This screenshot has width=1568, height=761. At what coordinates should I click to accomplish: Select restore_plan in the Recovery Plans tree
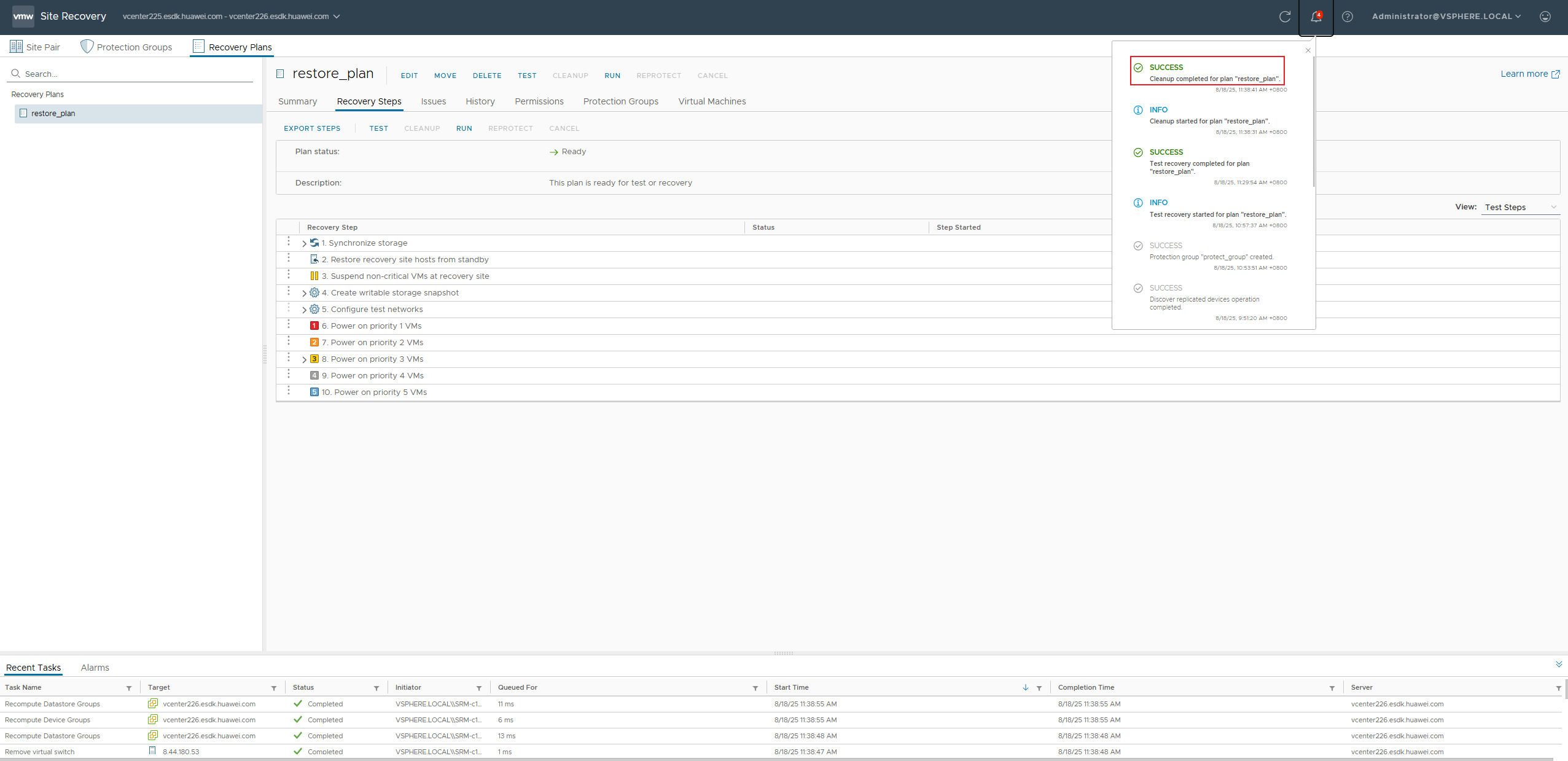coord(139,114)
